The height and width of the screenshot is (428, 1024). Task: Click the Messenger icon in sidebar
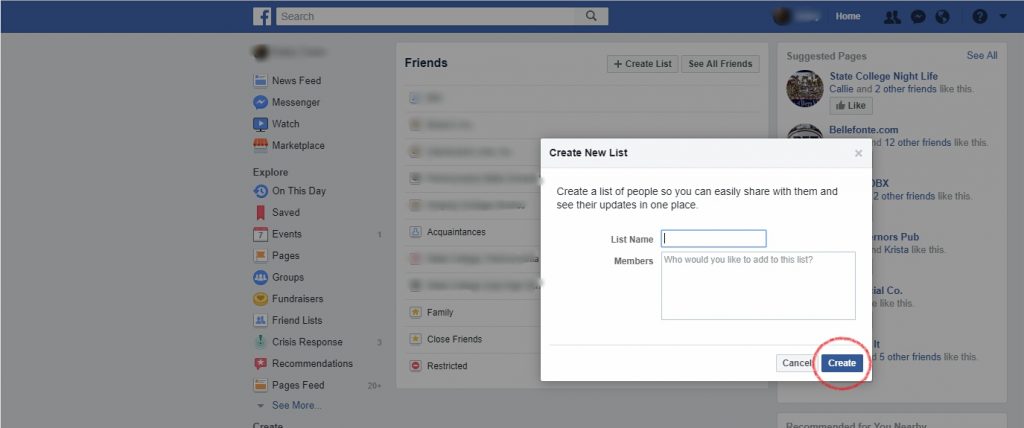point(261,102)
